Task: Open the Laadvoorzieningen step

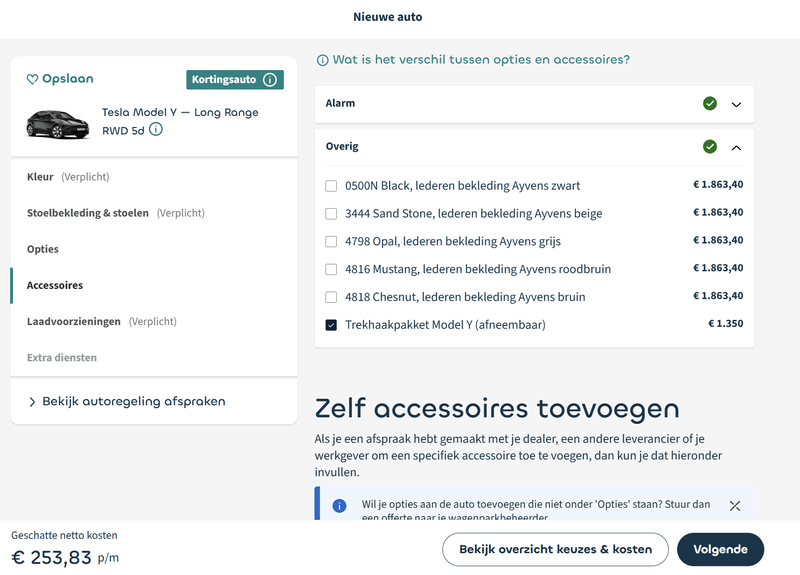Action: tap(74, 321)
